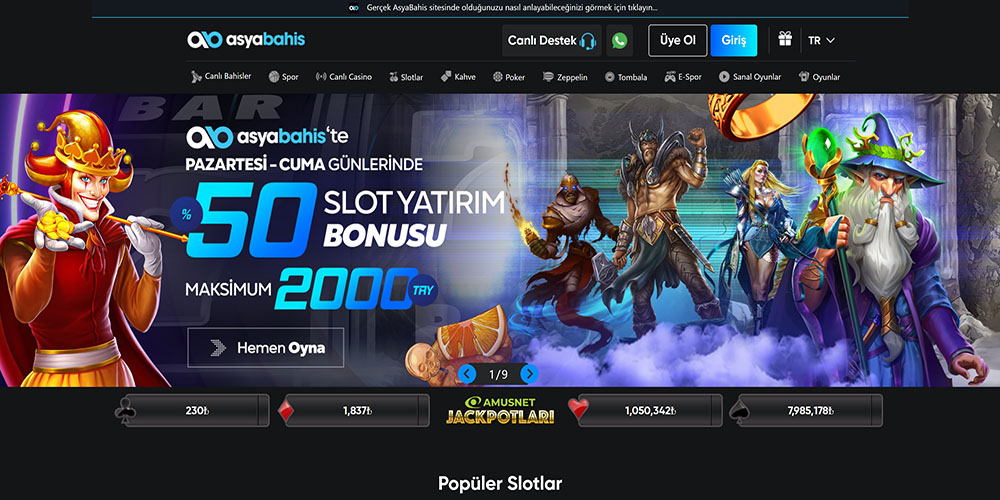Screen dimensions: 1000x500
Task: Click the Hemen Oyna banner button
Action: point(266,348)
